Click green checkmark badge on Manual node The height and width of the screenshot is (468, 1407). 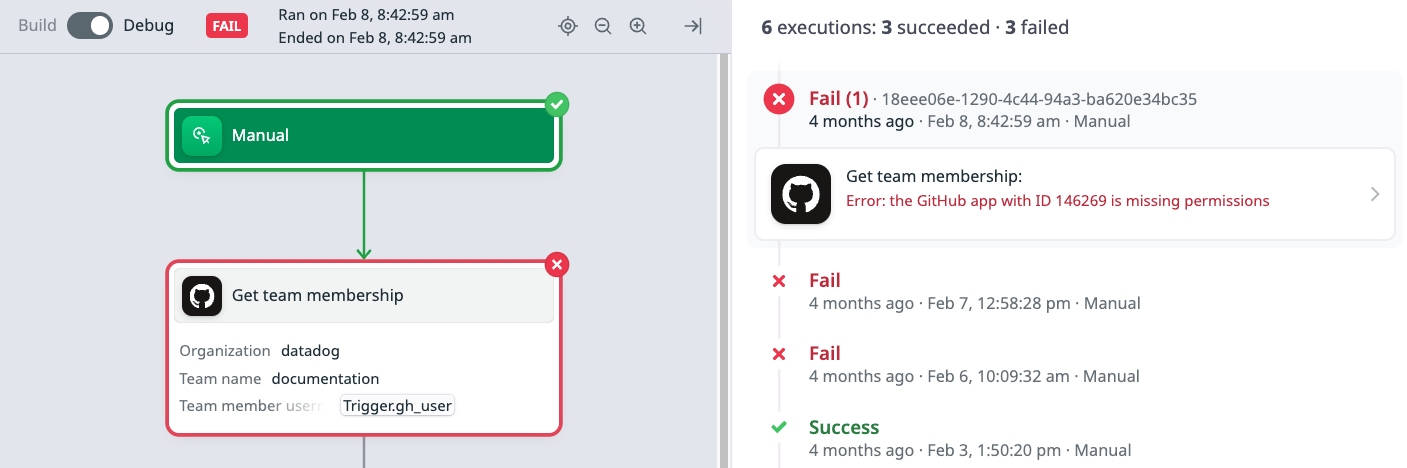557,104
